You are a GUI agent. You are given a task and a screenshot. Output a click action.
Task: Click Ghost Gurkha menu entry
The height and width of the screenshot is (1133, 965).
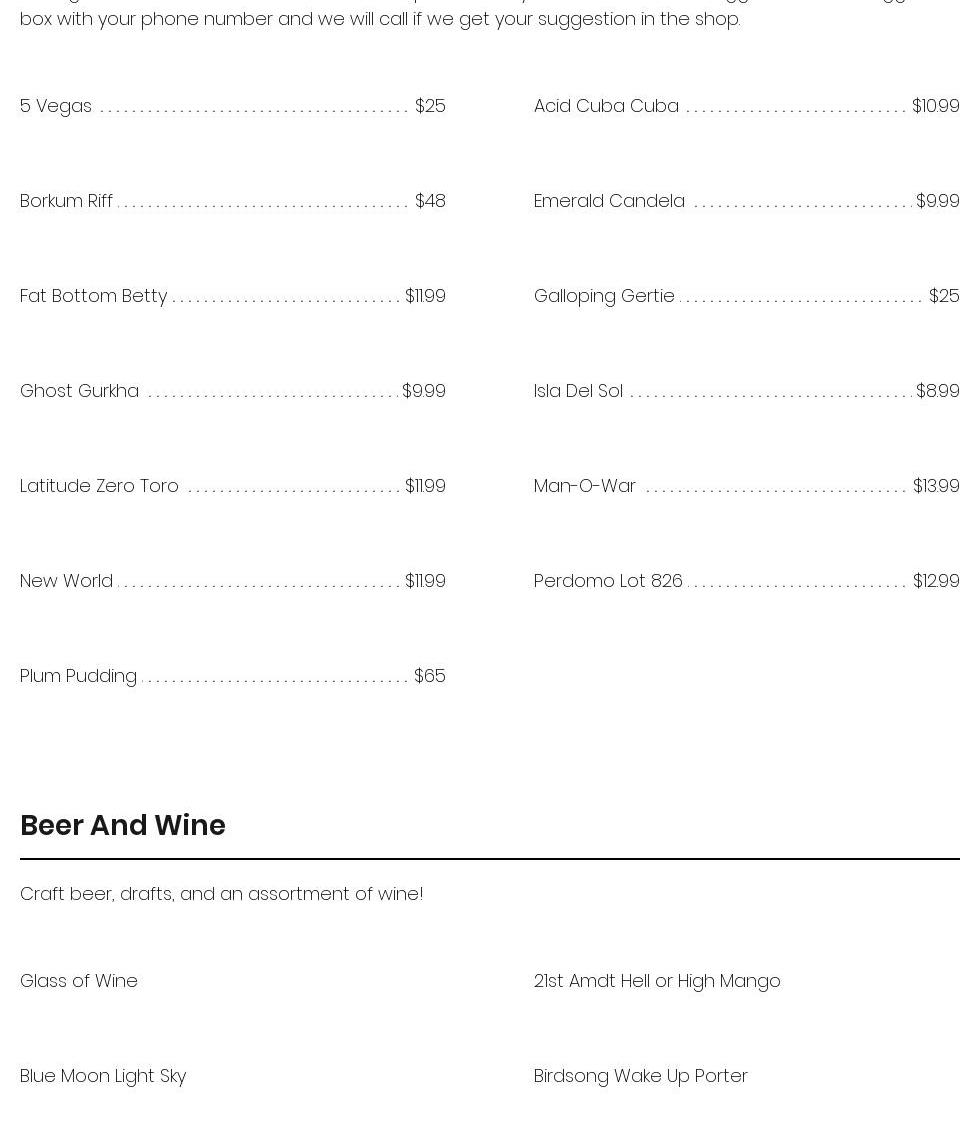pyautogui.click(x=233, y=391)
